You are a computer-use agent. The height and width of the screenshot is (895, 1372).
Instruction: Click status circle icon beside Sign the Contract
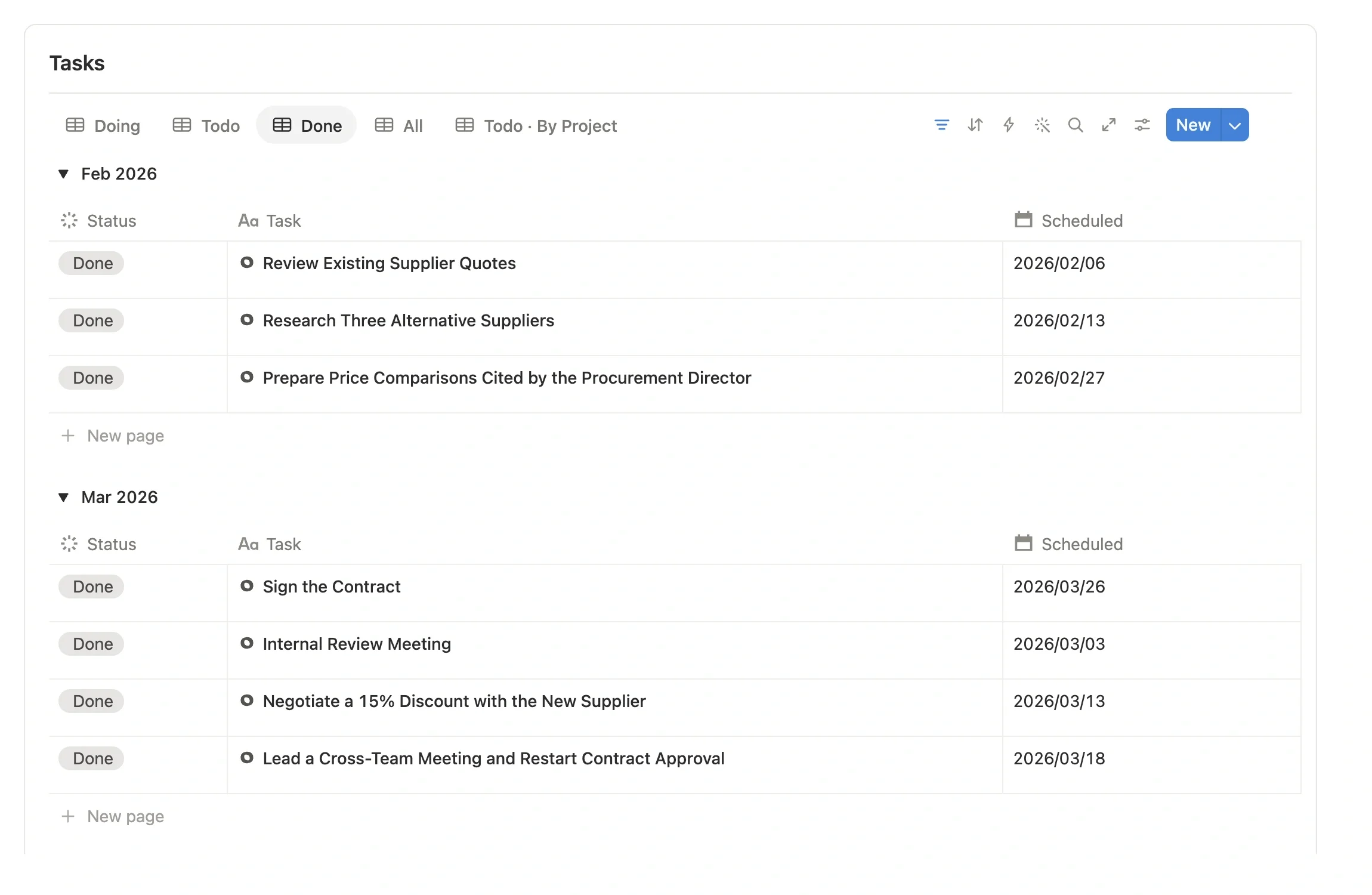pyautogui.click(x=246, y=586)
